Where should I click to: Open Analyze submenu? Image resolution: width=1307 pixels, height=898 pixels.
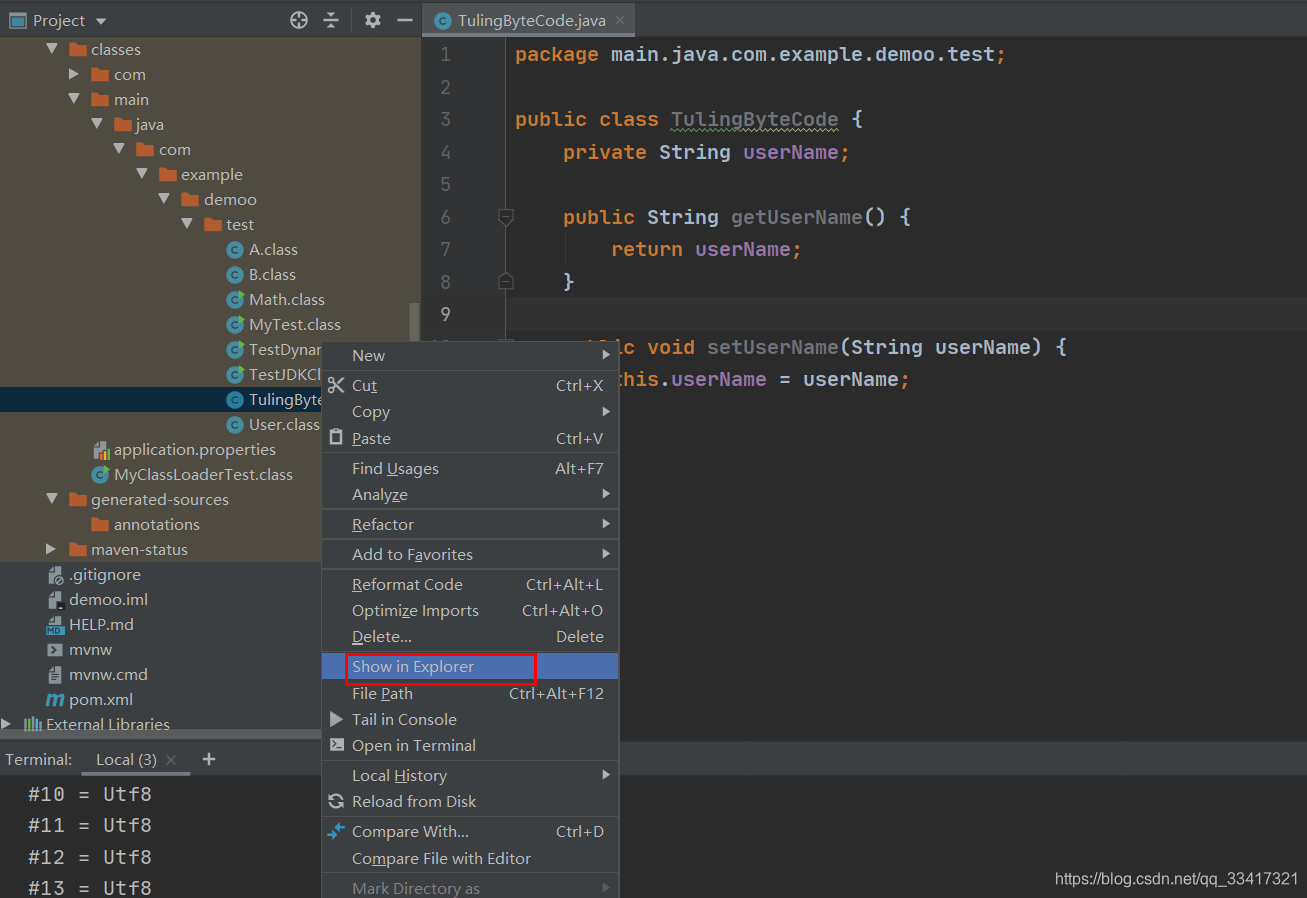point(470,494)
